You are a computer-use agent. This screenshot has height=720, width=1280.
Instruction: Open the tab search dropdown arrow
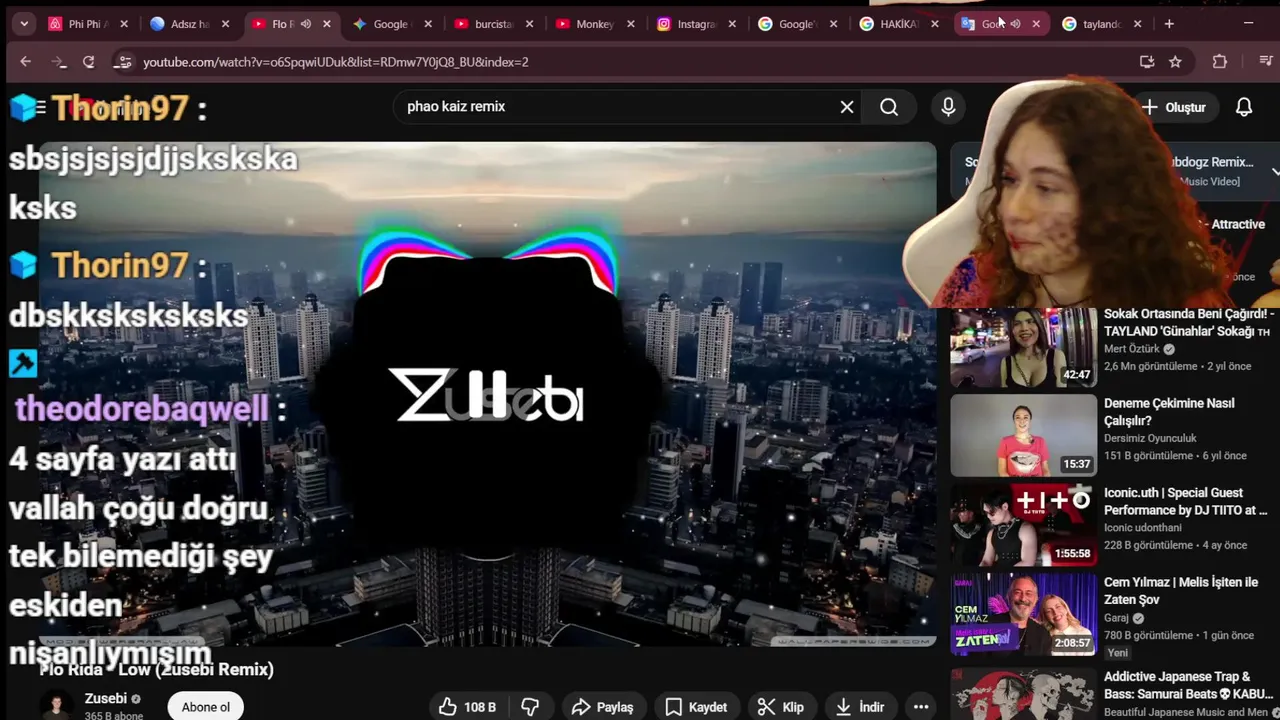click(x=24, y=24)
